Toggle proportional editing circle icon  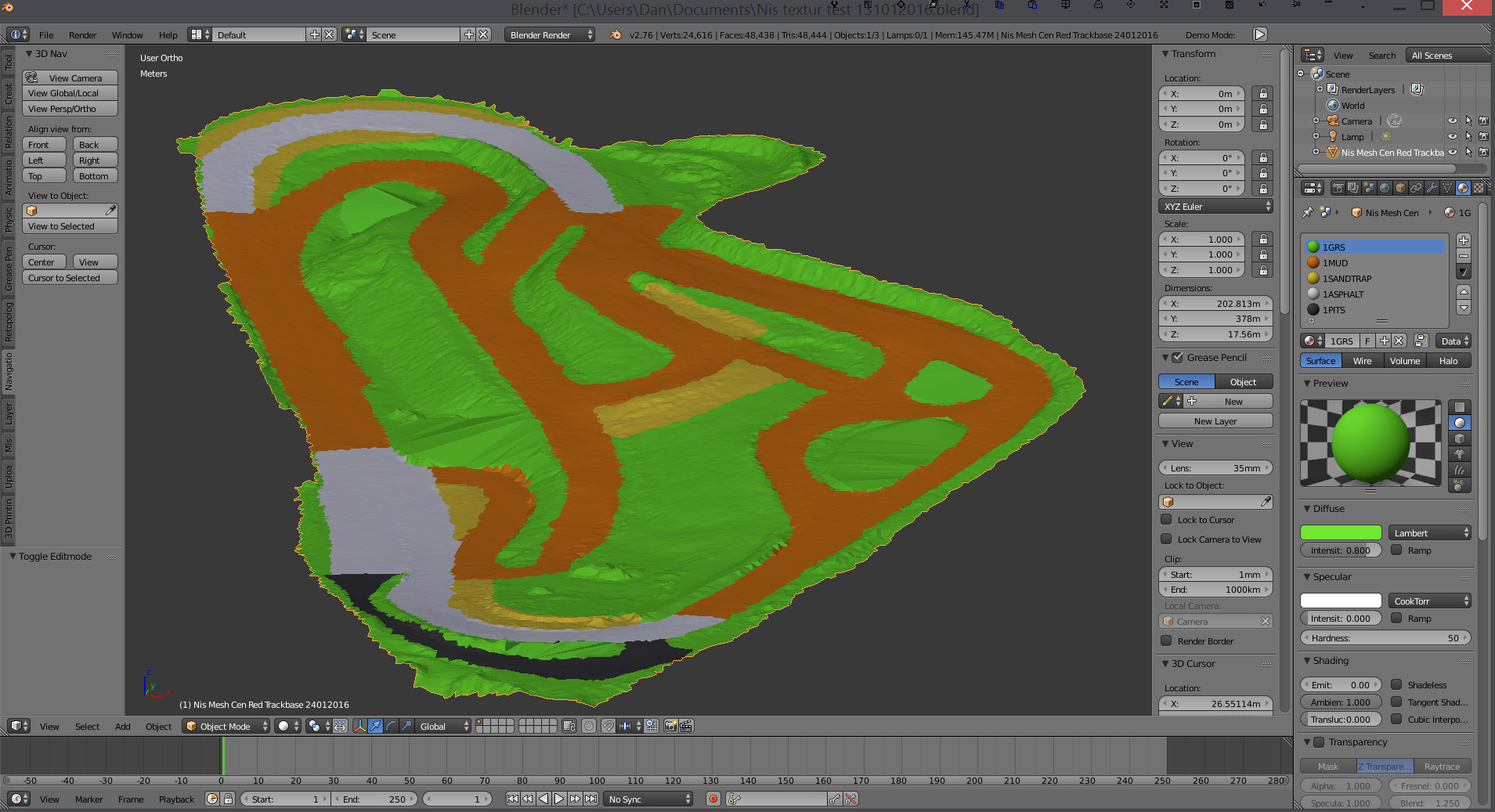(x=589, y=726)
